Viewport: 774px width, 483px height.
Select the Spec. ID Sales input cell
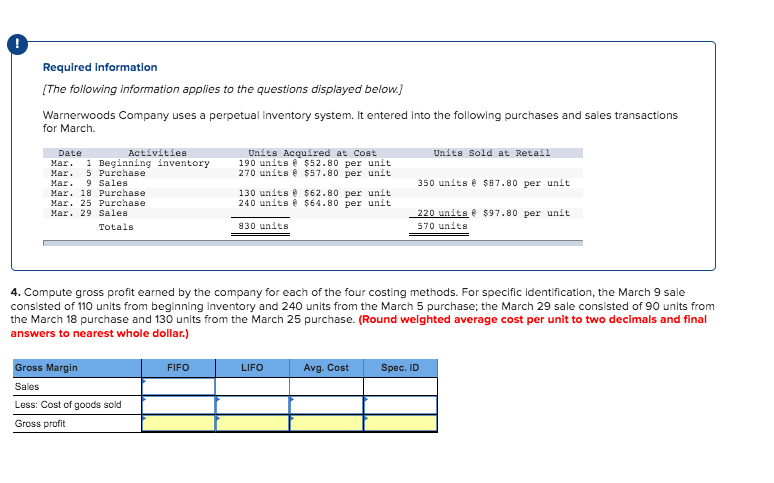(x=400, y=386)
